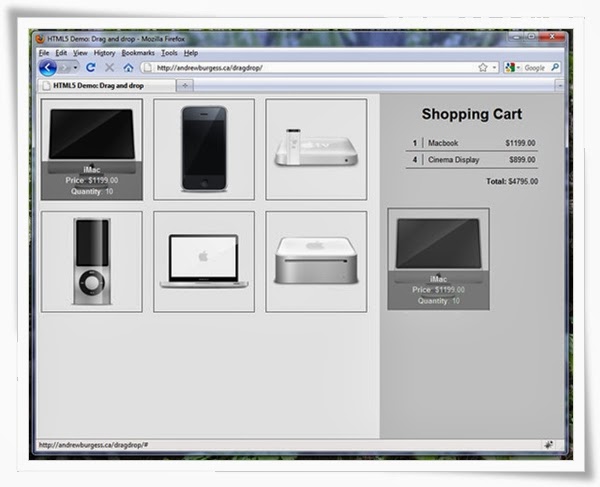
Task: Click the iMac product in the grid
Action: [92, 149]
